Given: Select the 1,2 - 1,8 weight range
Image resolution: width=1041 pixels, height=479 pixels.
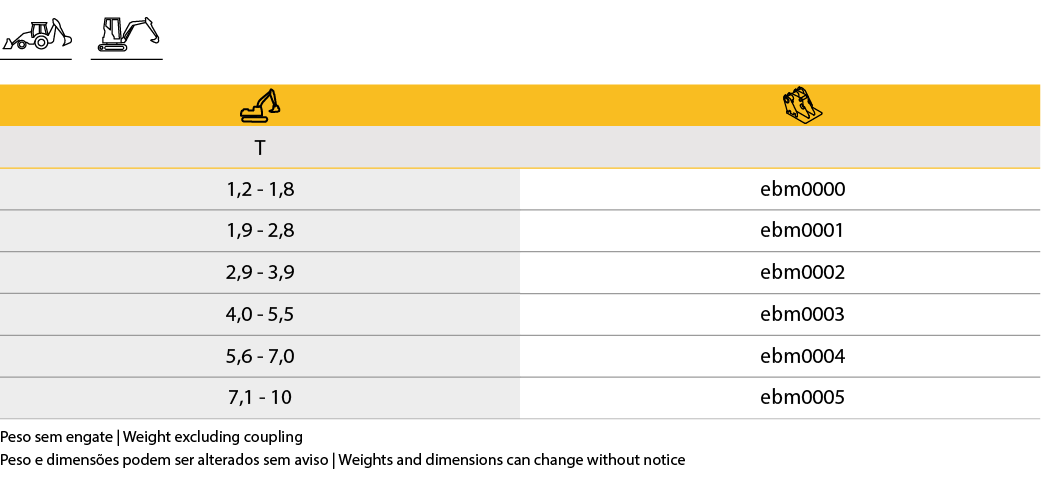Looking at the screenshot, I should pos(260,189).
